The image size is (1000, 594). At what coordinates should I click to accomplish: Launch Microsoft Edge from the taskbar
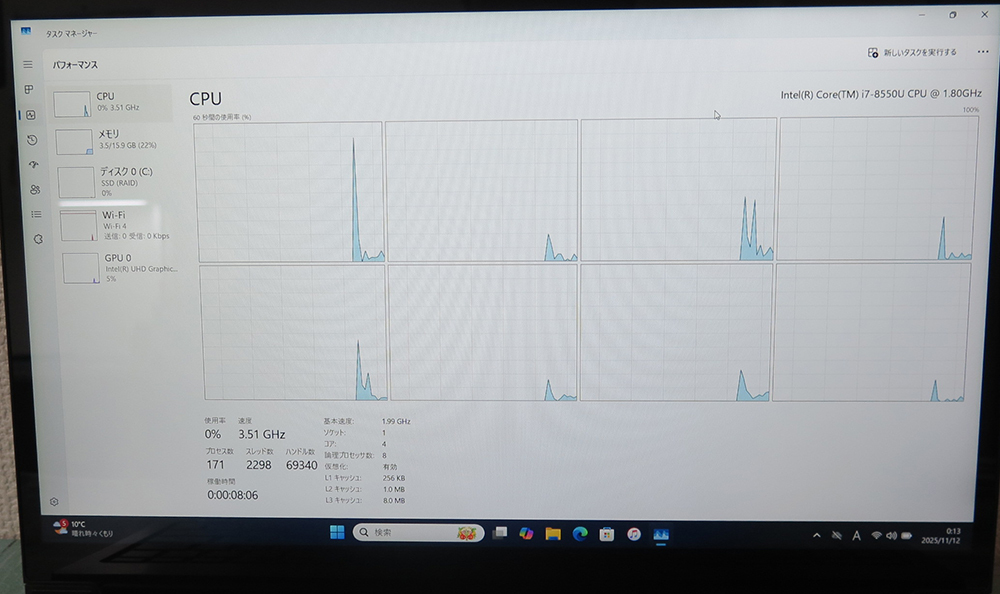580,534
